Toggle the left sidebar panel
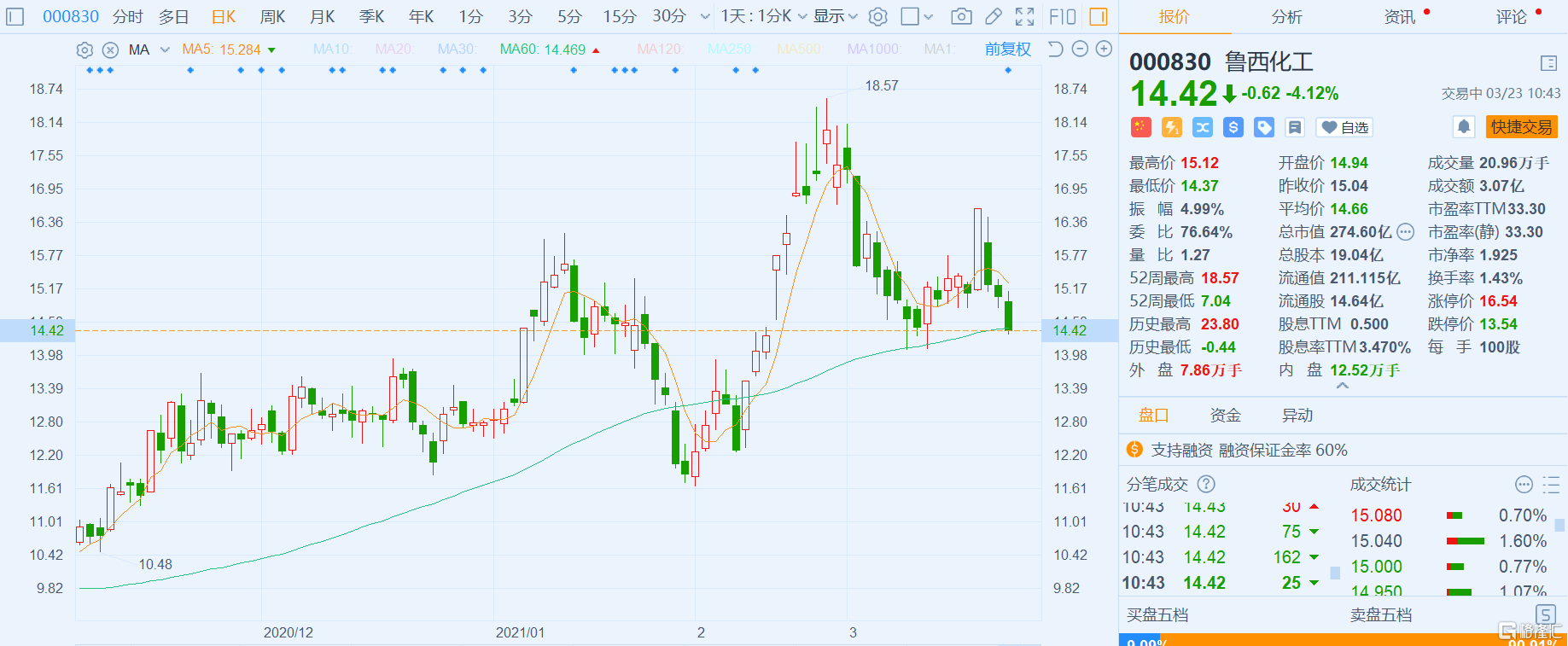Screen dimensions: 1568x646 [15, 16]
